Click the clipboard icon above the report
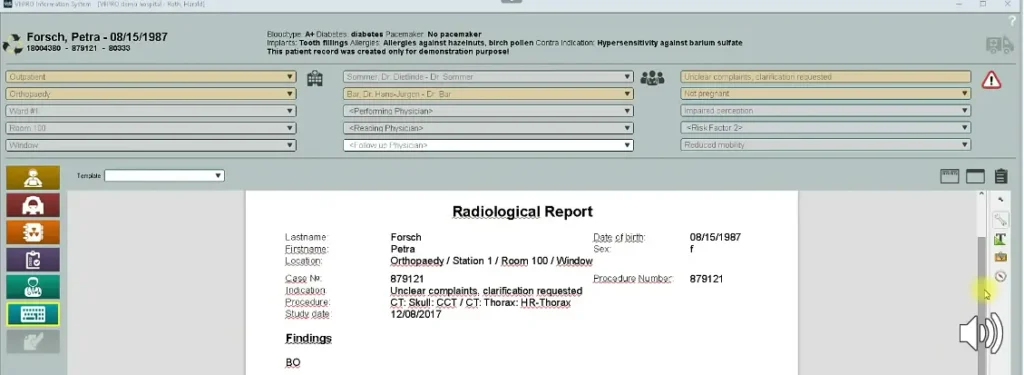 point(1000,176)
